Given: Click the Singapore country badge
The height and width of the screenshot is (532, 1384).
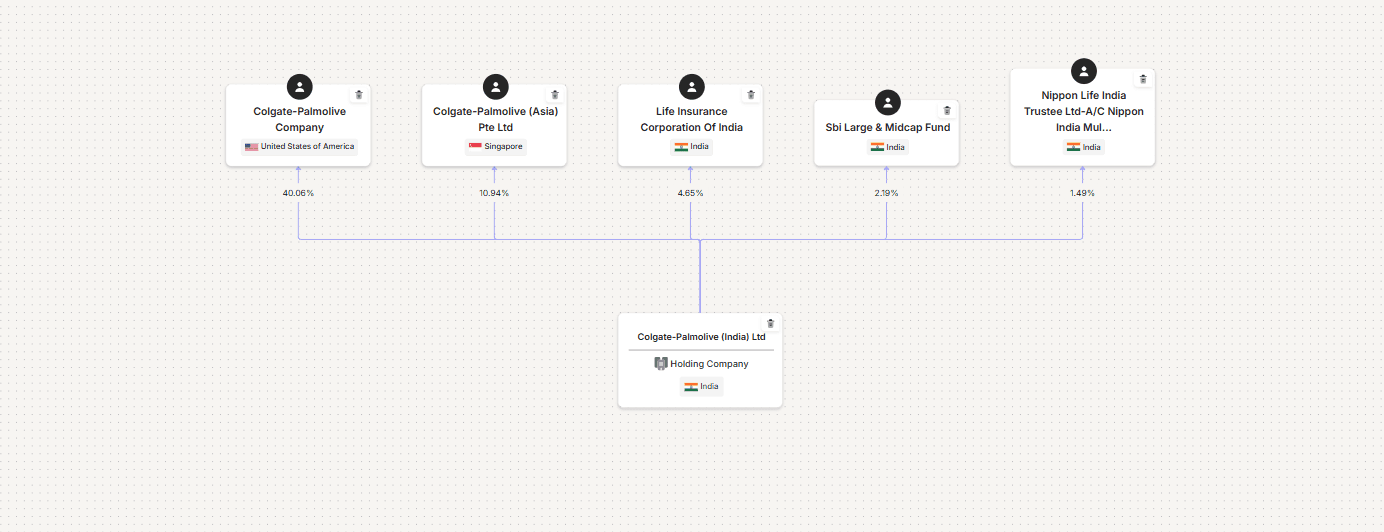Looking at the screenshot, I should 495,147.
